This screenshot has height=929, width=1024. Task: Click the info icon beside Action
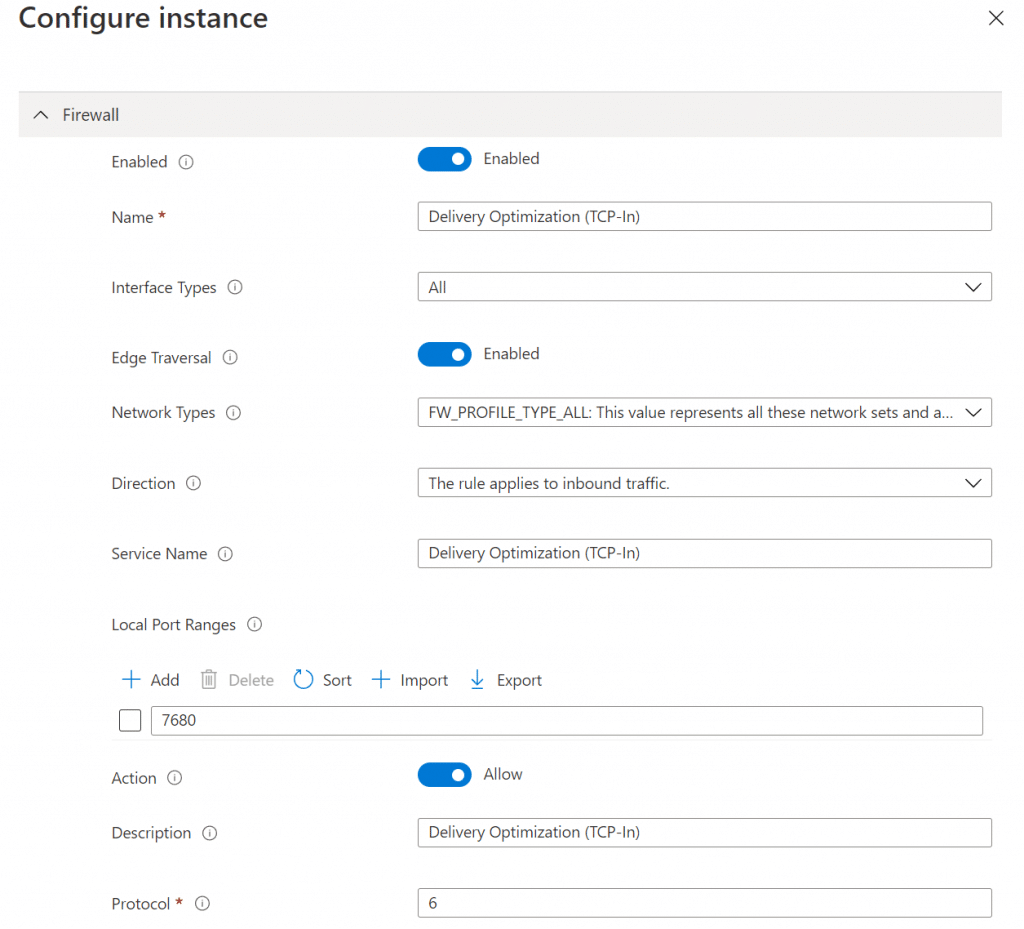tap(175, 778)
